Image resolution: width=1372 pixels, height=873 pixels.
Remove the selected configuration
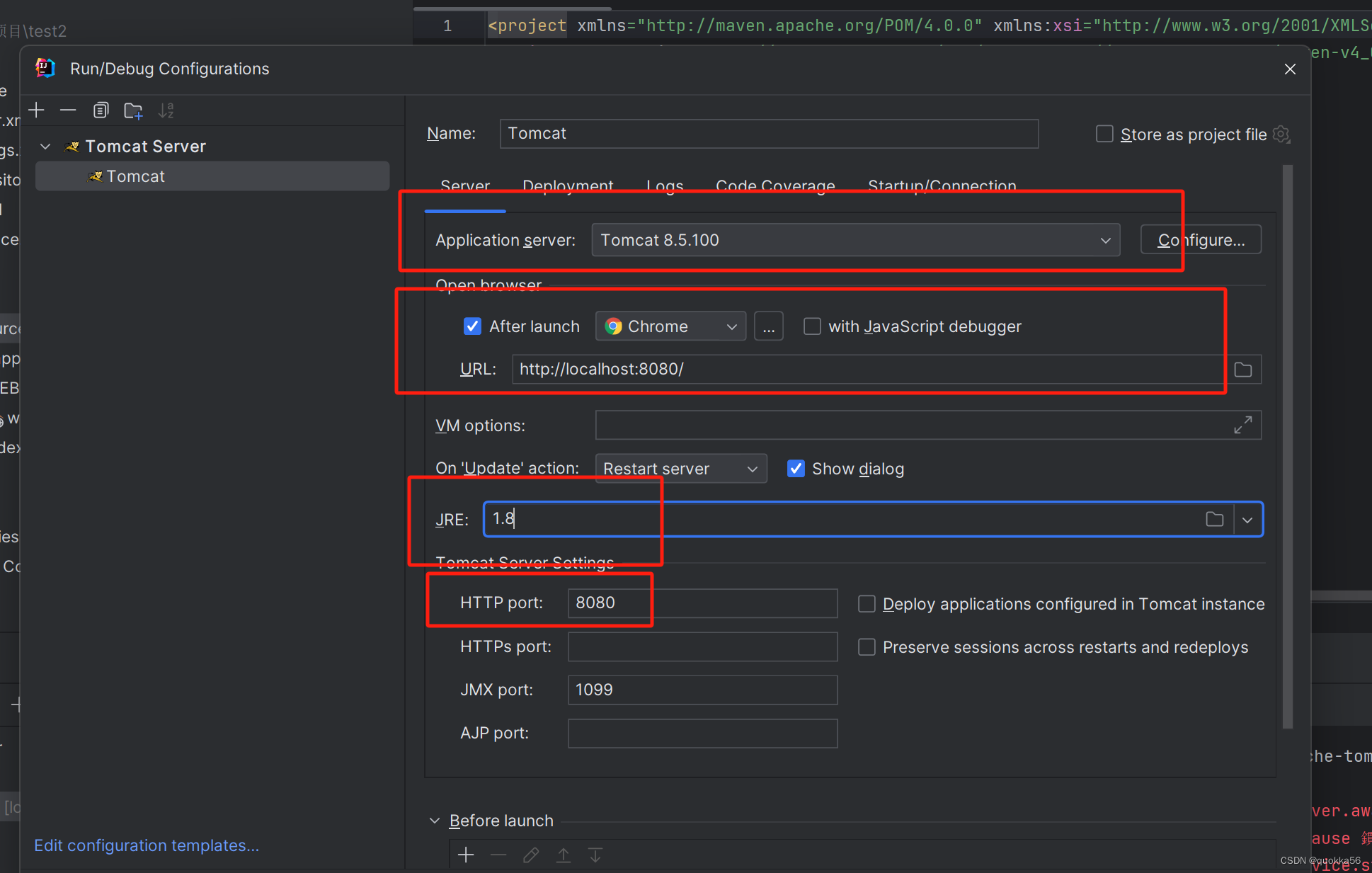68,110
